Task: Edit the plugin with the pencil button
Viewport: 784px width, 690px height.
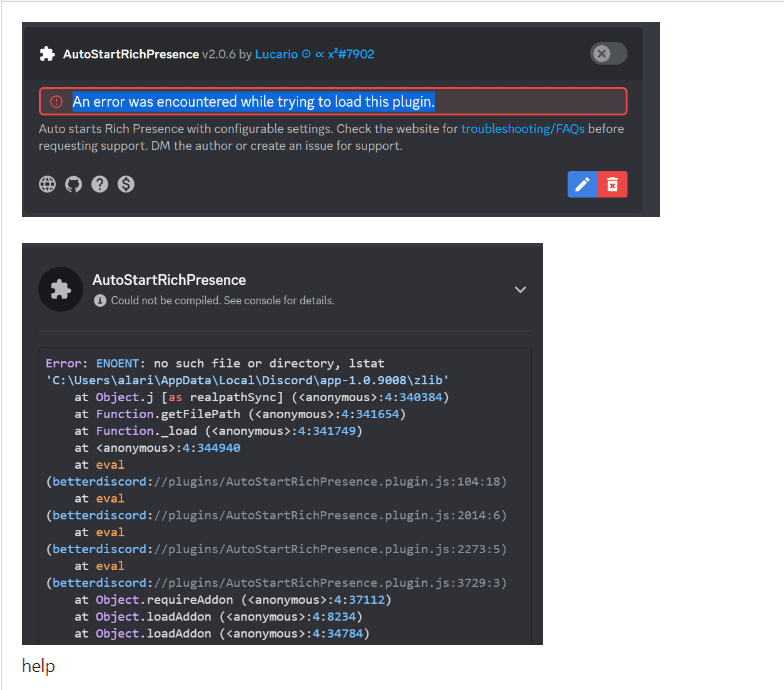Action: click(x=582, y=184)
